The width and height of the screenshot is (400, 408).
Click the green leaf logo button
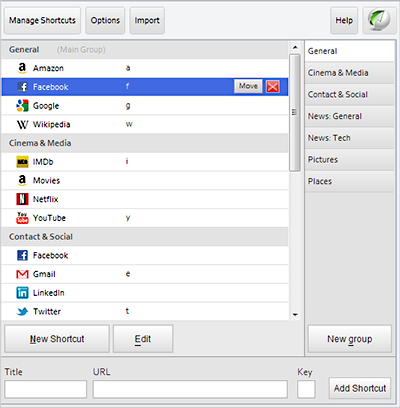click(x=379, y=20)
